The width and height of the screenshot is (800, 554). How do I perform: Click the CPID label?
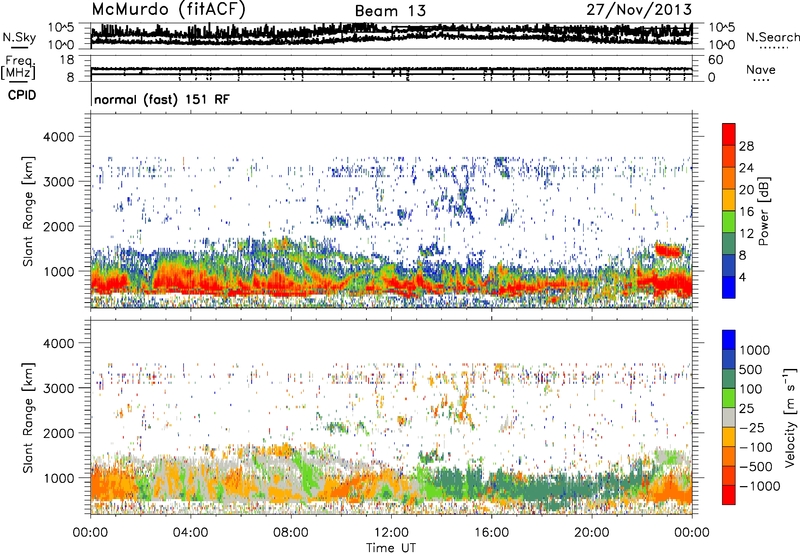[x=21, y=95]
